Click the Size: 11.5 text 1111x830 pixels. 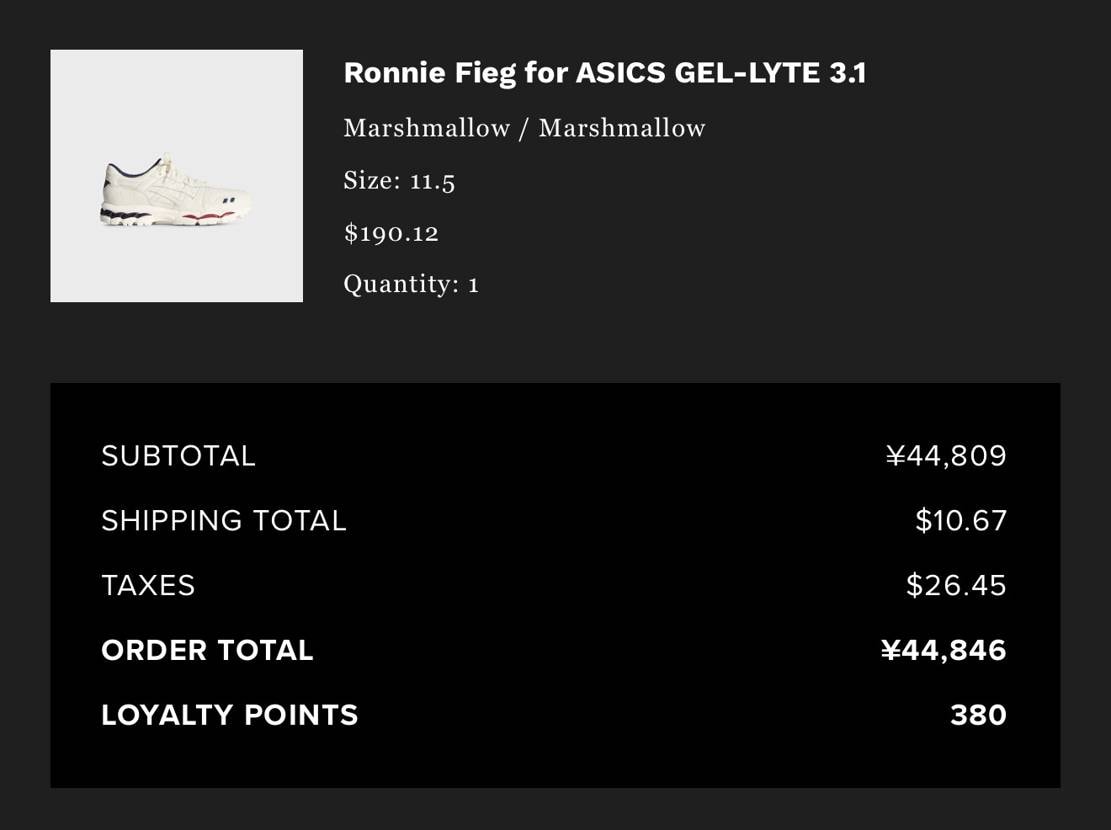399,181
